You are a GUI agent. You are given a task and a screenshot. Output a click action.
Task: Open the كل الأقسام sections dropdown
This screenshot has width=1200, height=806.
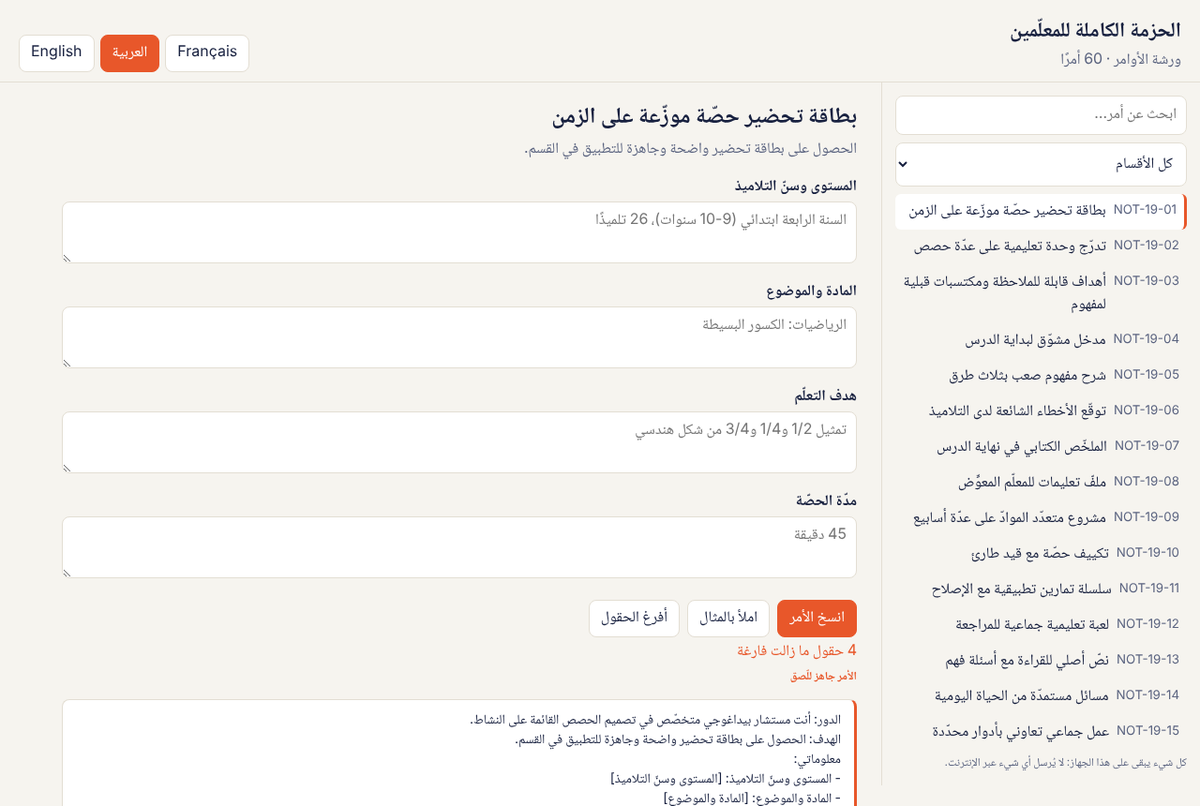click(1040, 164)
